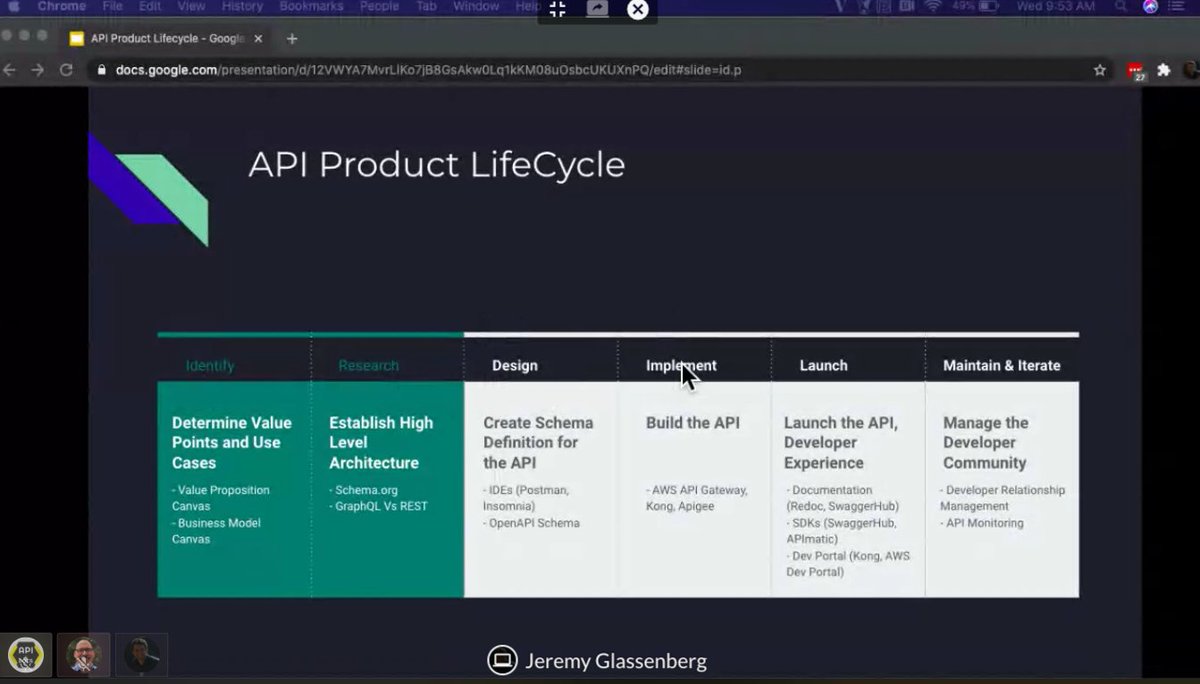Select the dark third participant thumbnail
The width and height of the screenshot is (1200, 684).
141,656
